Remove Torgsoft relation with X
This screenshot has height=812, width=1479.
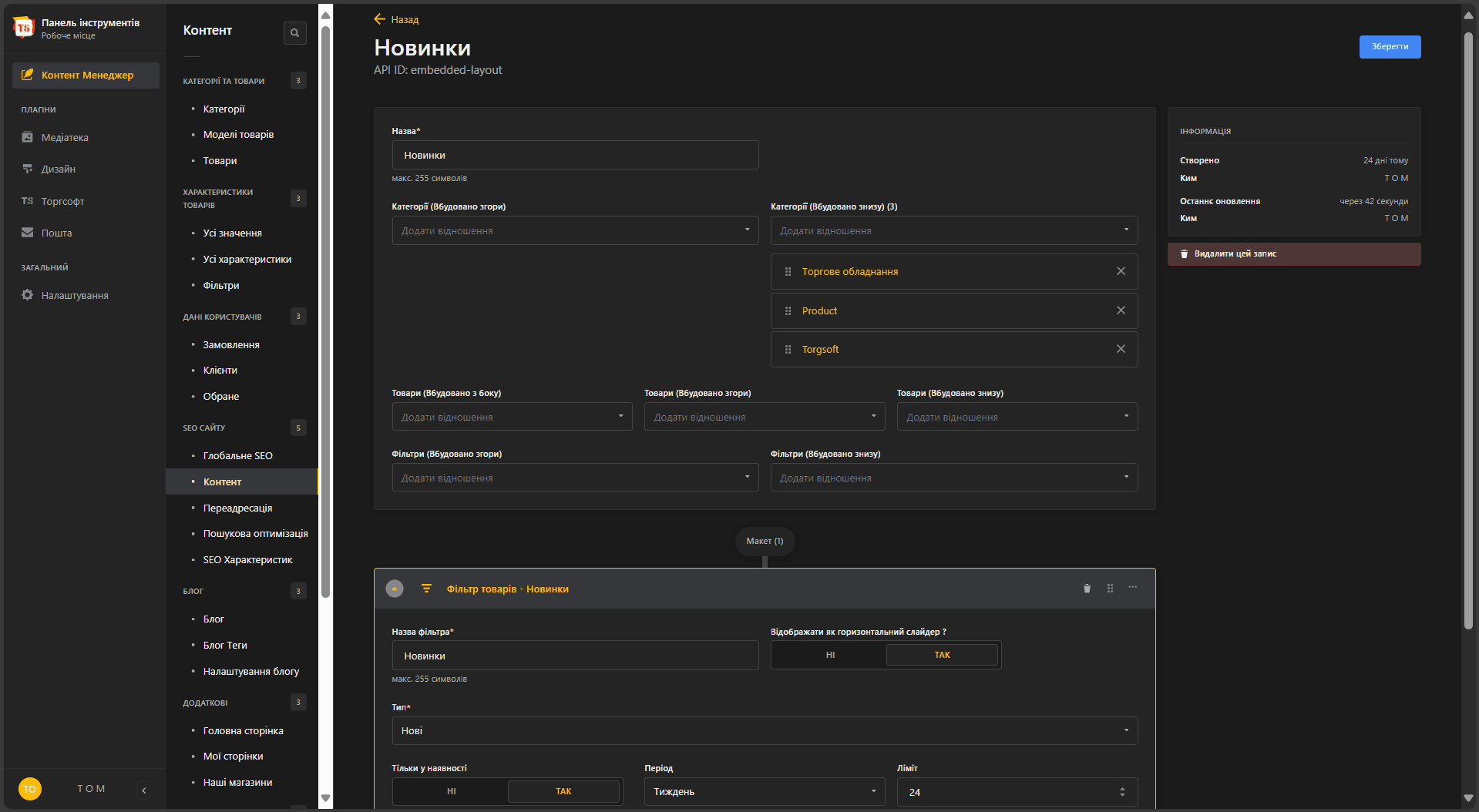click(x=1121, y=349)
